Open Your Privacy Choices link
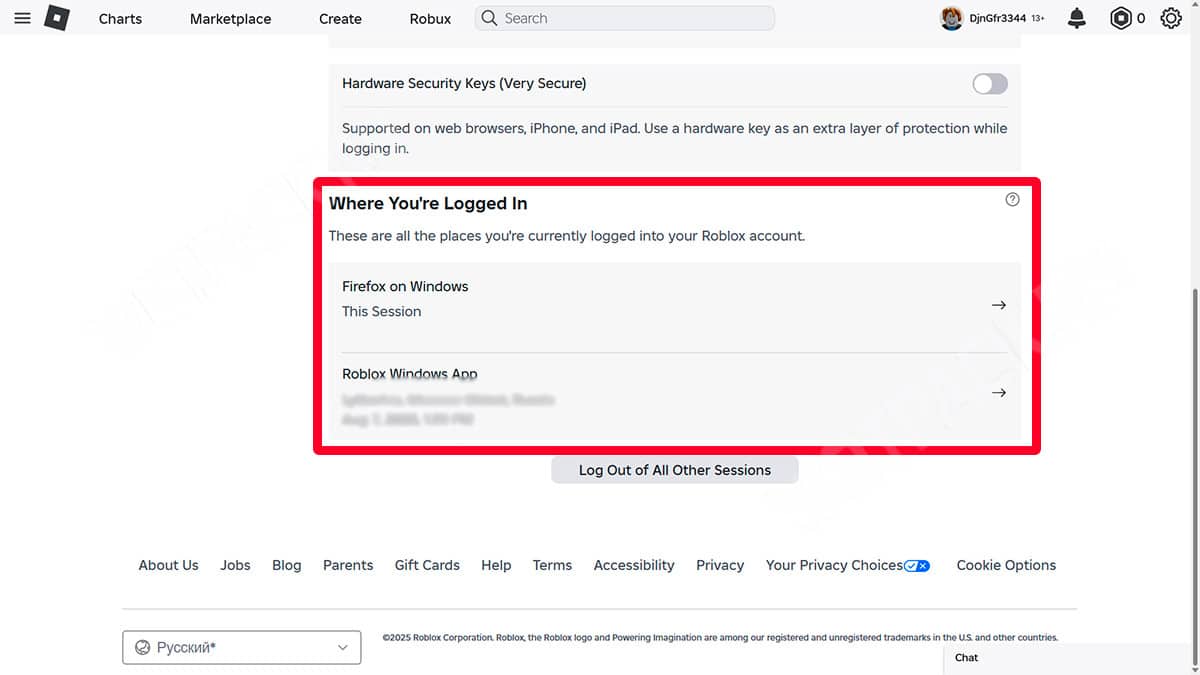 (848, 565)
